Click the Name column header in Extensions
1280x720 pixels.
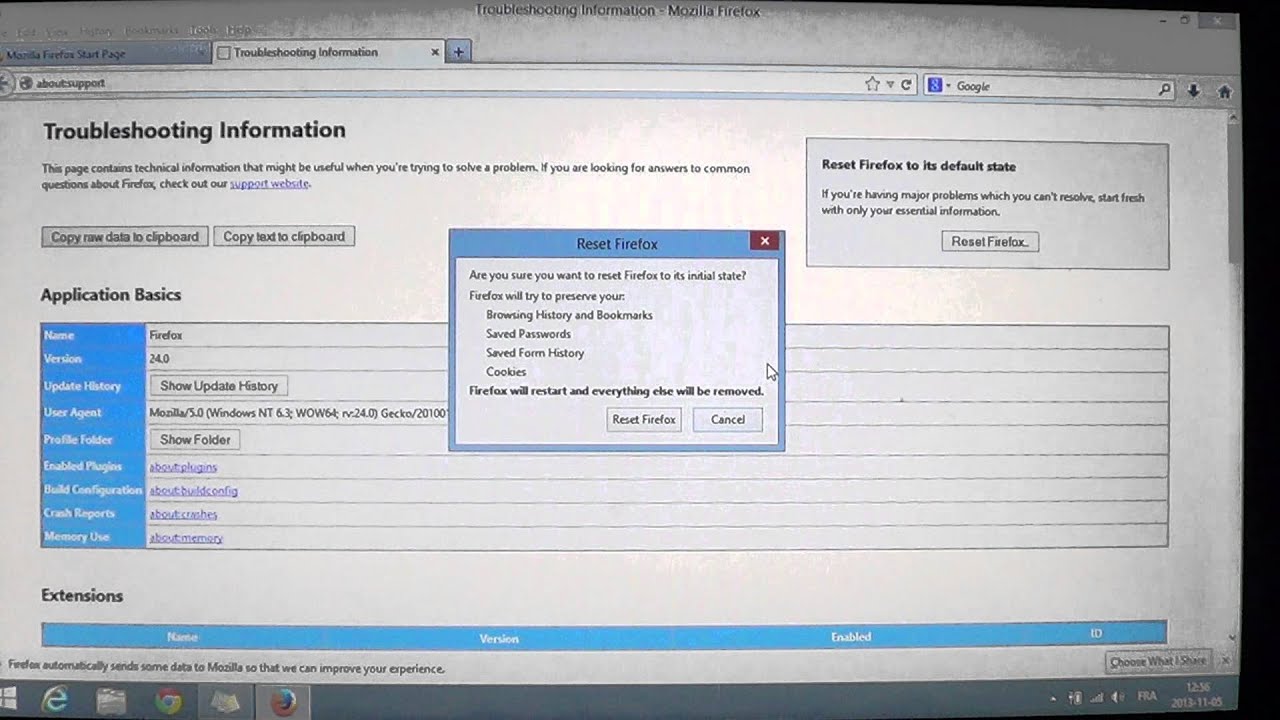point(182,636)
